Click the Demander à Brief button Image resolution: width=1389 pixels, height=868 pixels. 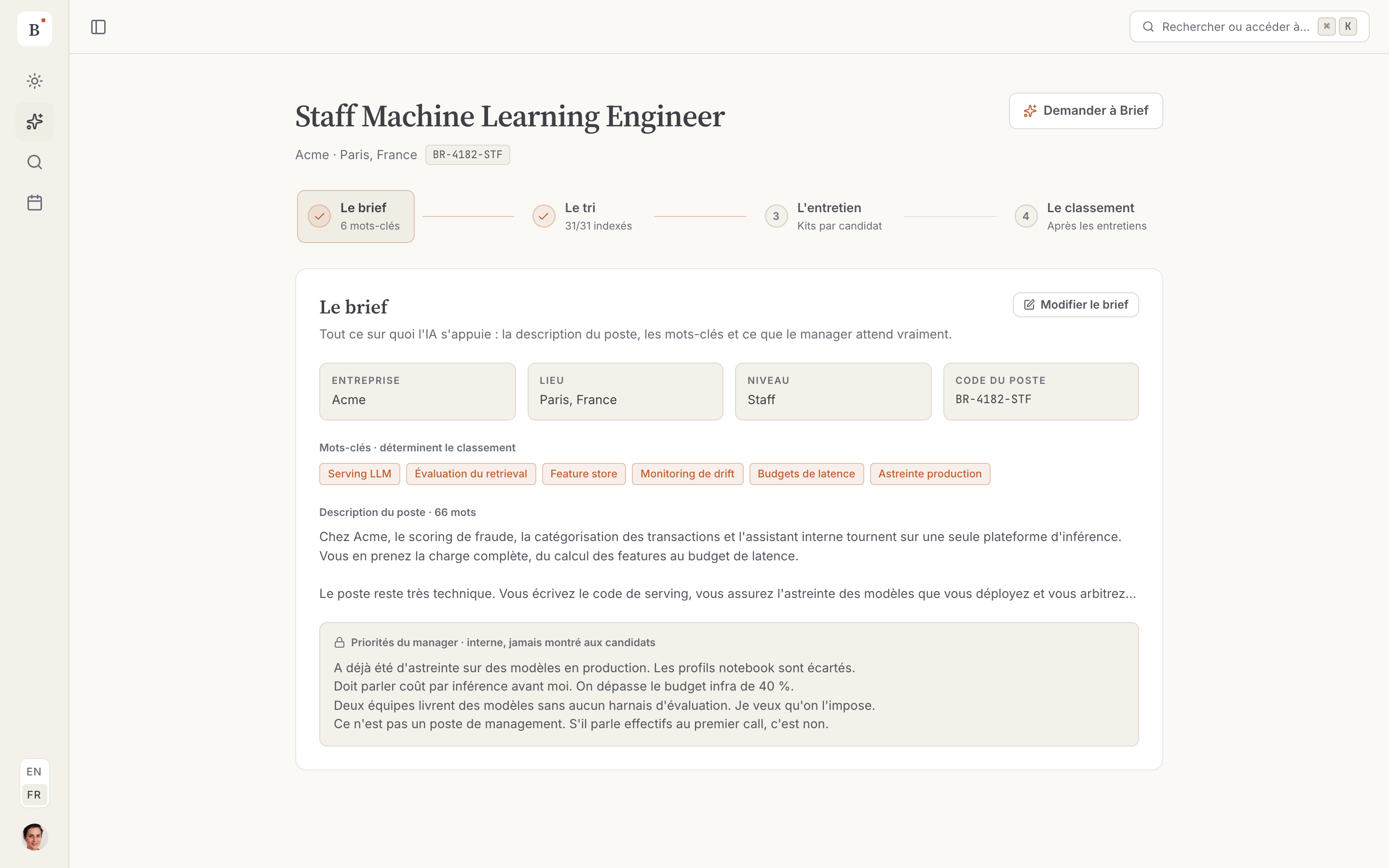tap(1085, 111)
